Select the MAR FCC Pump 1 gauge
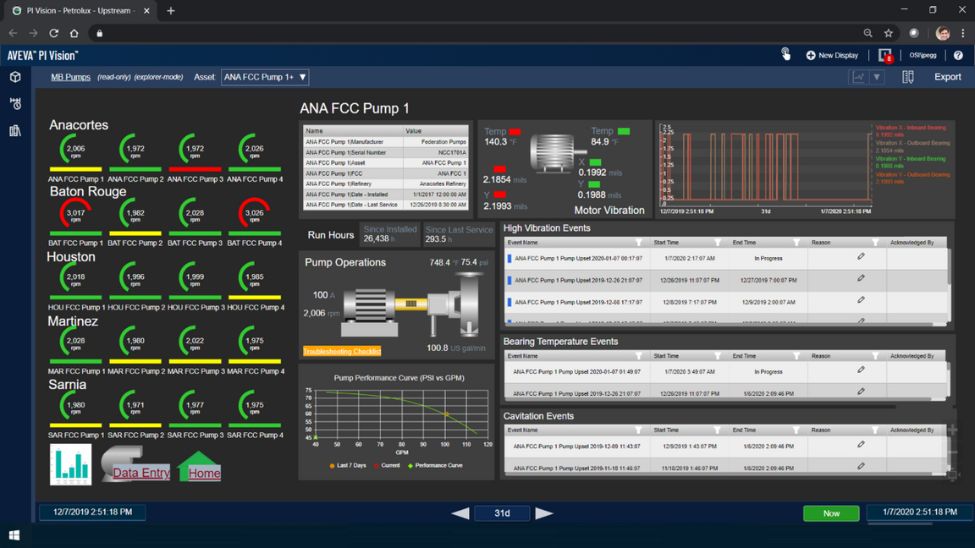 (75, 341)
